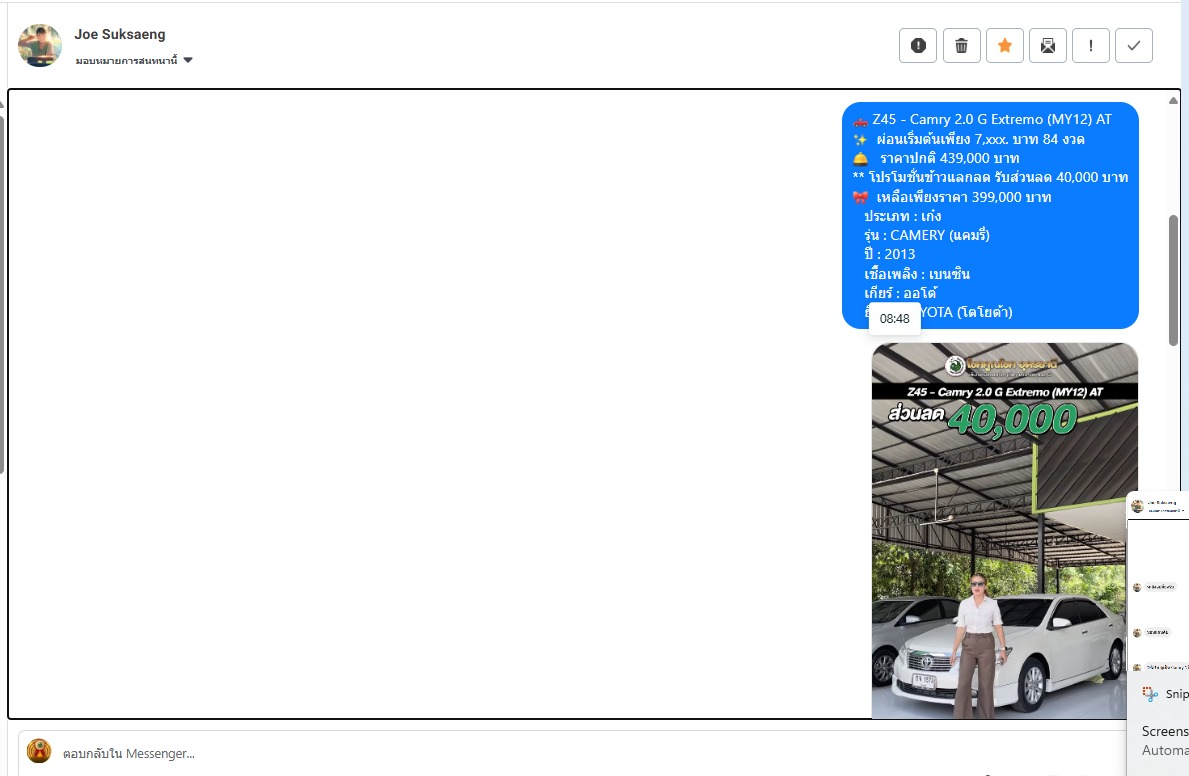Click the 08:48 timestamp tooltip
Screen dimensions: 1189x776
click(x=895, y=319)
